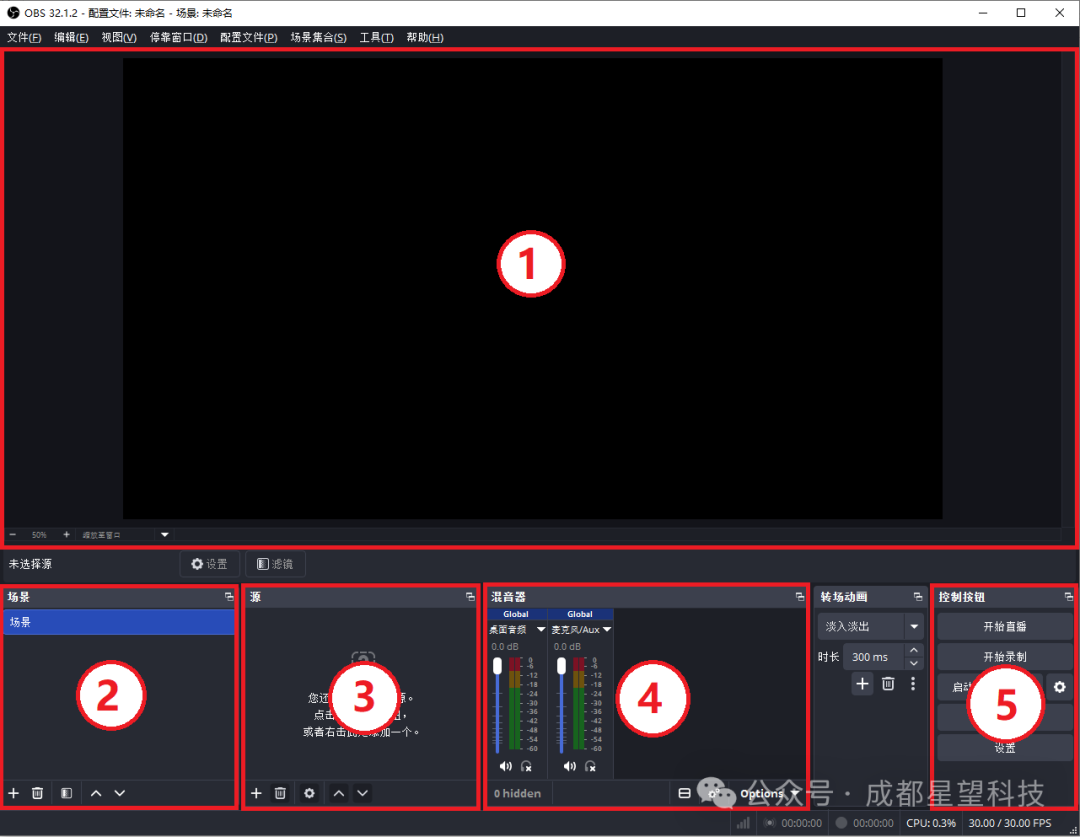Click the 未选择源 label

pyautogui.click(x=30, y=564)
